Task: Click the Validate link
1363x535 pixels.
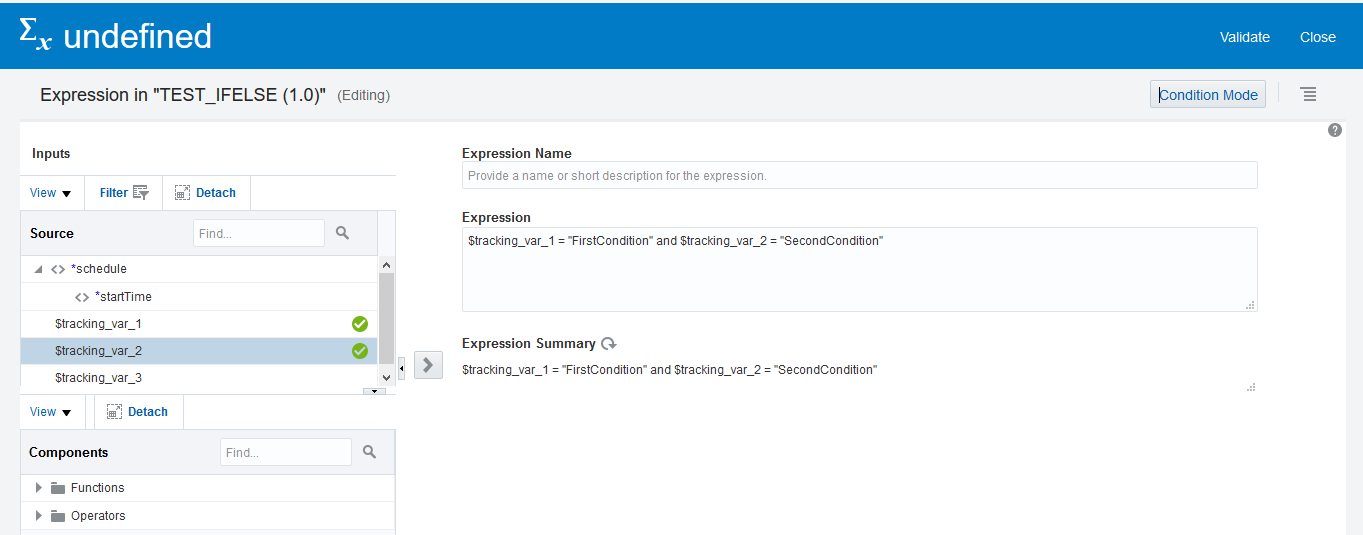Action: pyautogui.click(x=1244, y=37)
